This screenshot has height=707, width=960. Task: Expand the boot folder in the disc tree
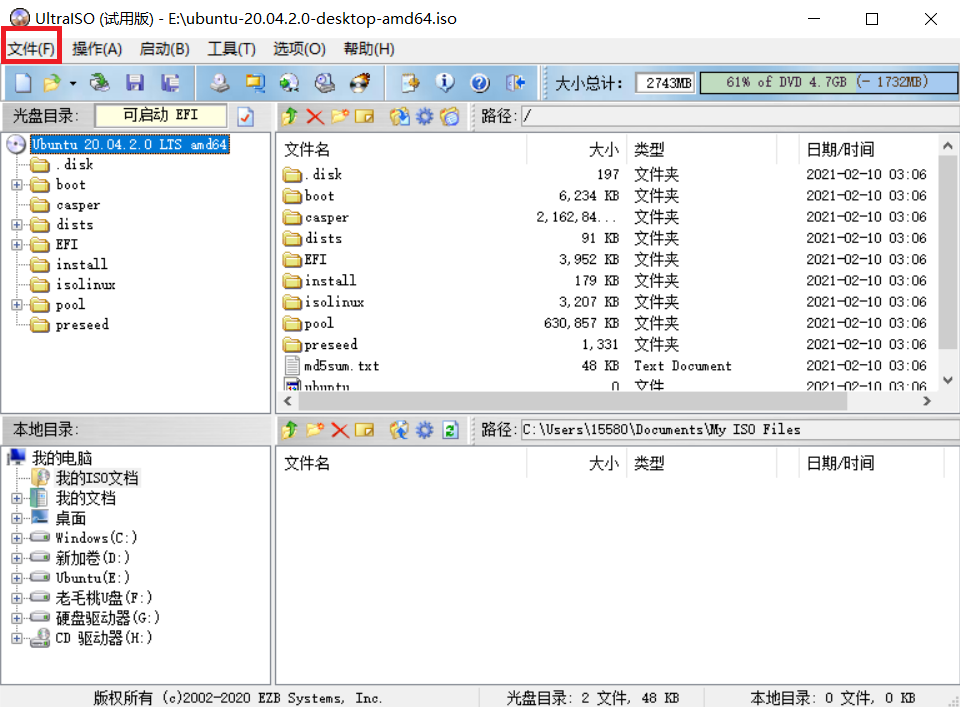click(17, 185)
